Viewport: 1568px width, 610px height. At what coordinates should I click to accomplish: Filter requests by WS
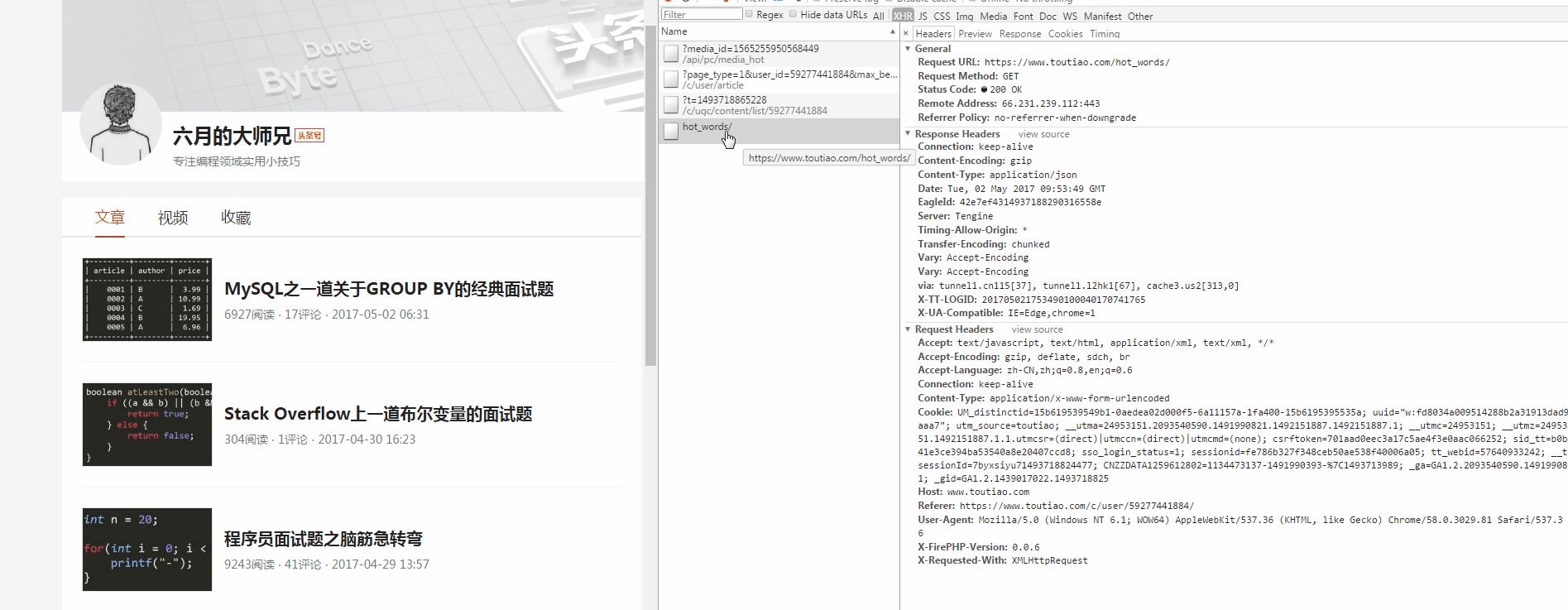click(1070, 16)
